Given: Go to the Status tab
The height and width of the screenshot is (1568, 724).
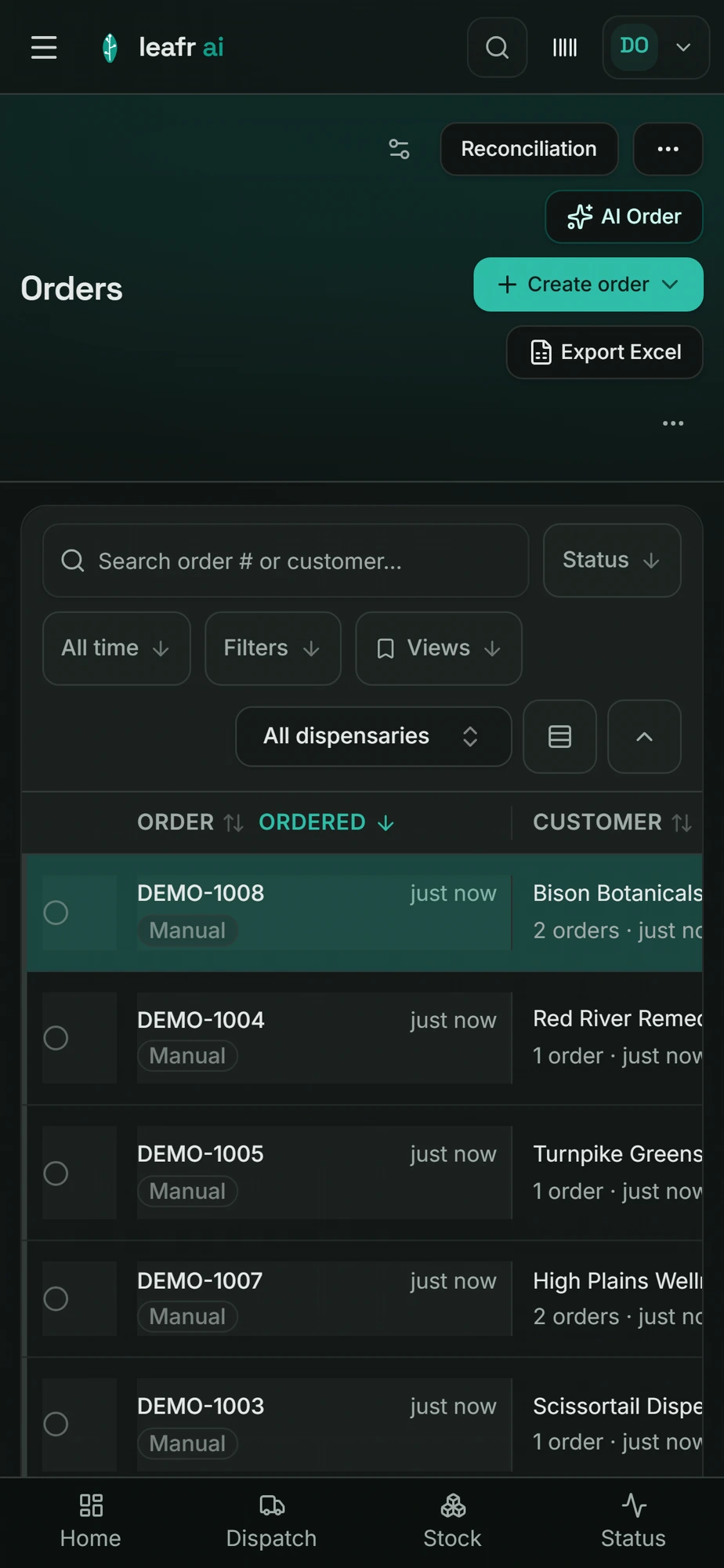Looking at the screenshot, I should tap(633, 1521).
